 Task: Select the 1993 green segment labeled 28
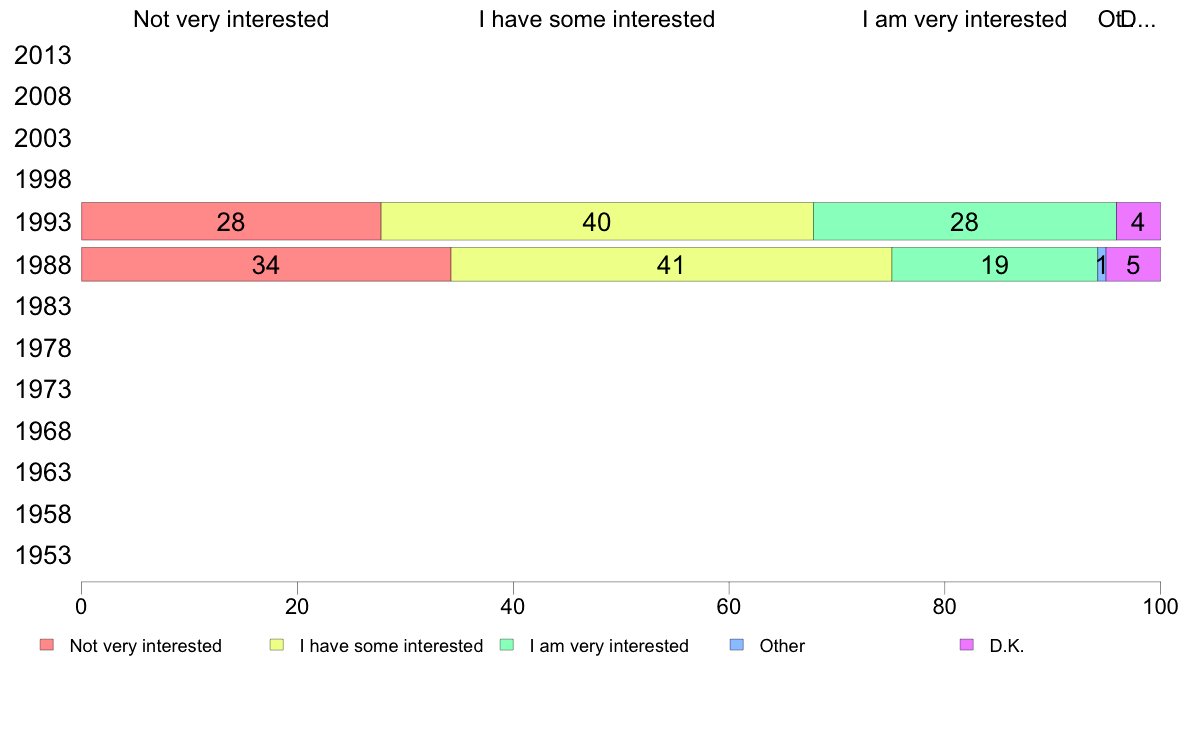tap(964, 221)
